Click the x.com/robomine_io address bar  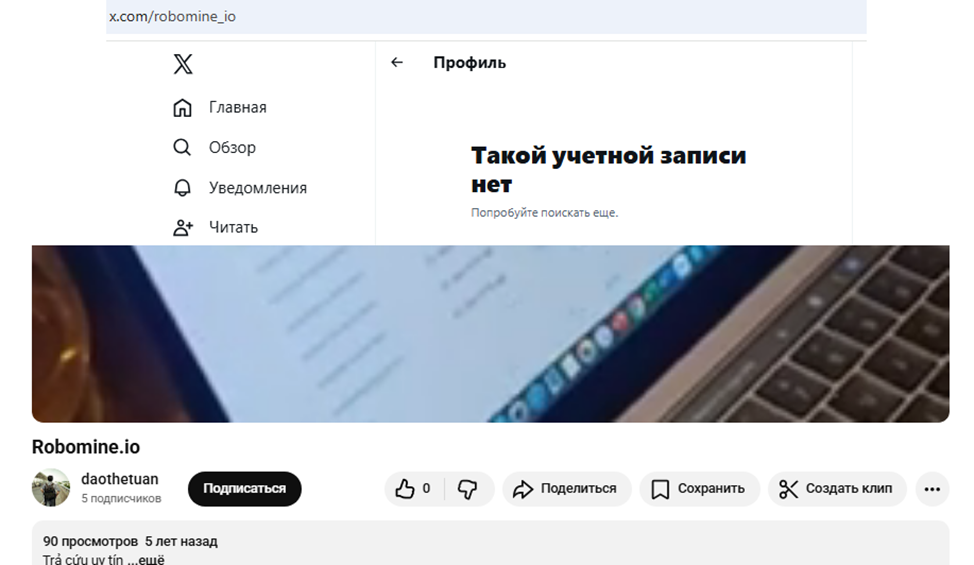[486, 16]
